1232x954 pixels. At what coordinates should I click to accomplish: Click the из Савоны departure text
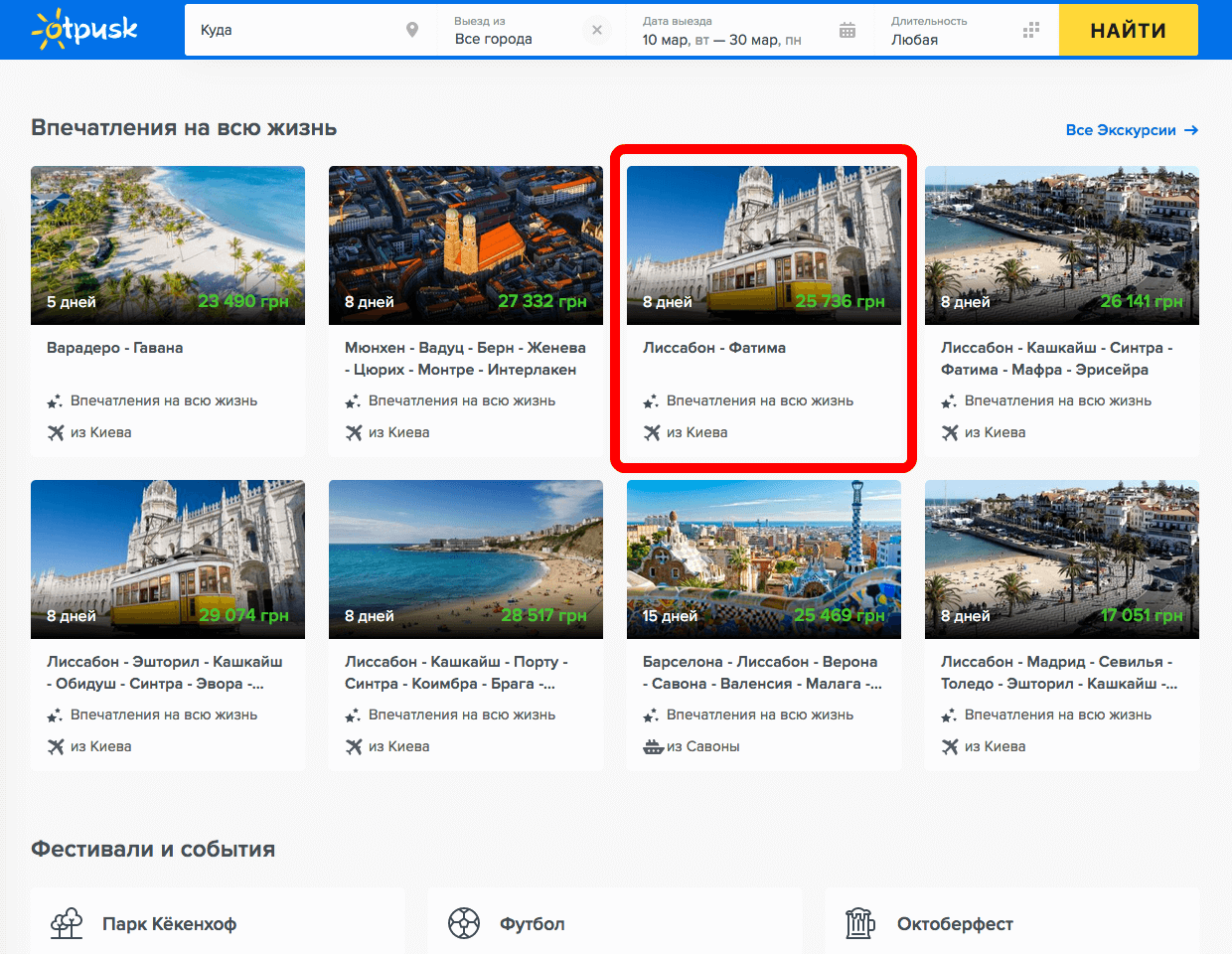click(x=703, y=746)
